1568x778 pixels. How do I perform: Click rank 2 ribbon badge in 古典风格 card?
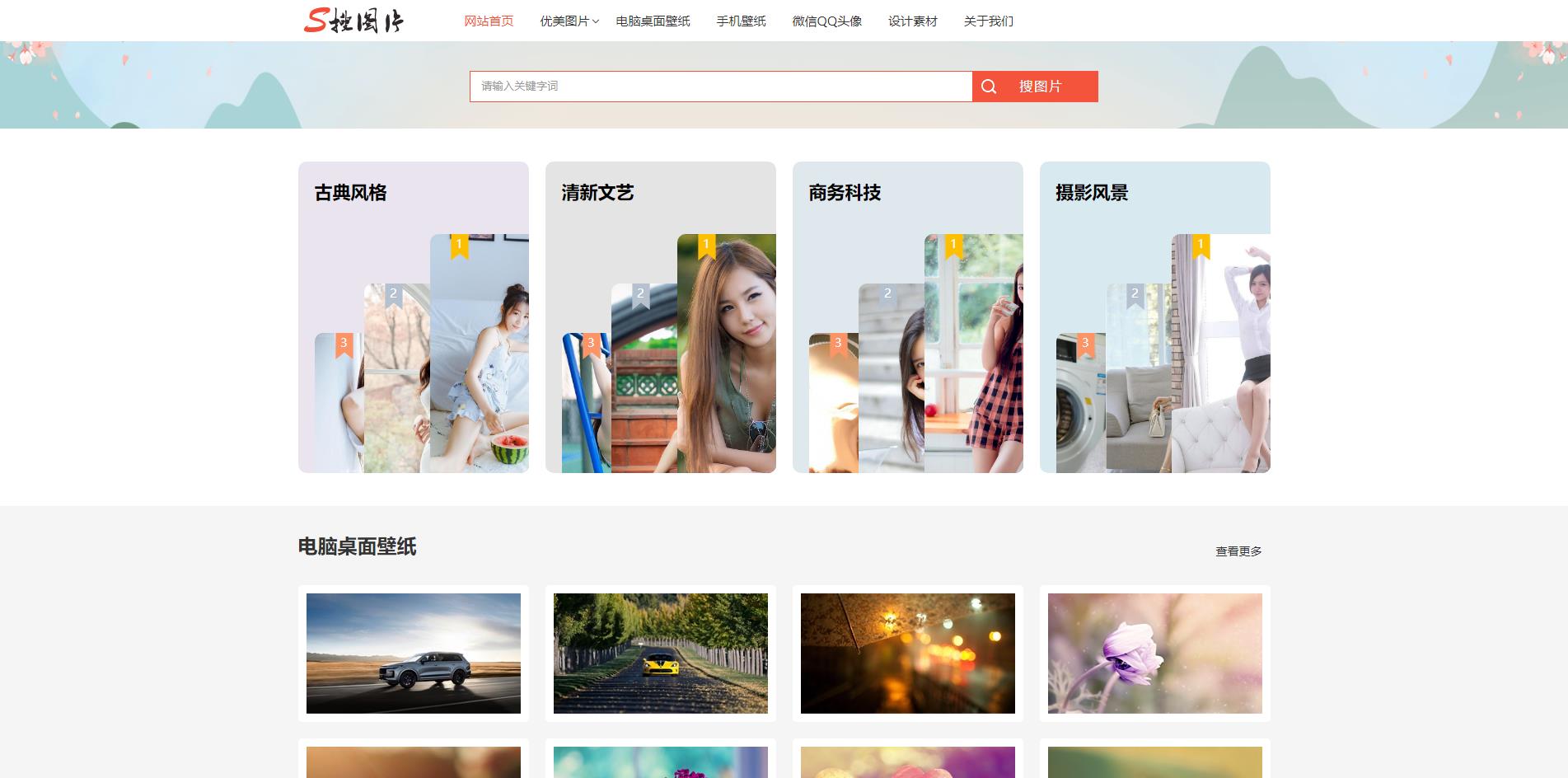pos(394,296)
